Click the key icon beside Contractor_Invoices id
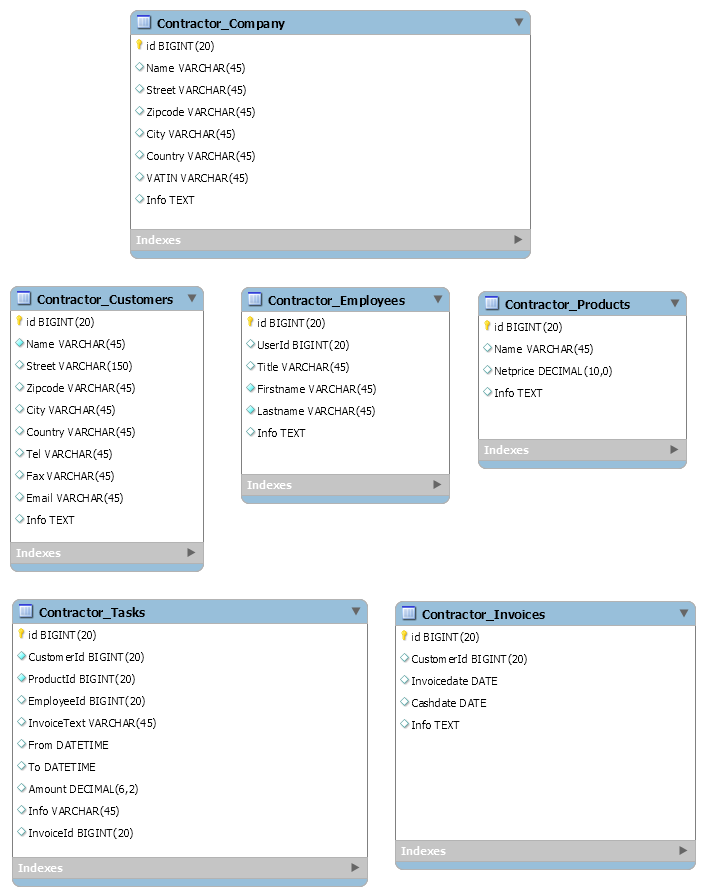The width and height of the screenshot is (705, 896). (404, 636)
